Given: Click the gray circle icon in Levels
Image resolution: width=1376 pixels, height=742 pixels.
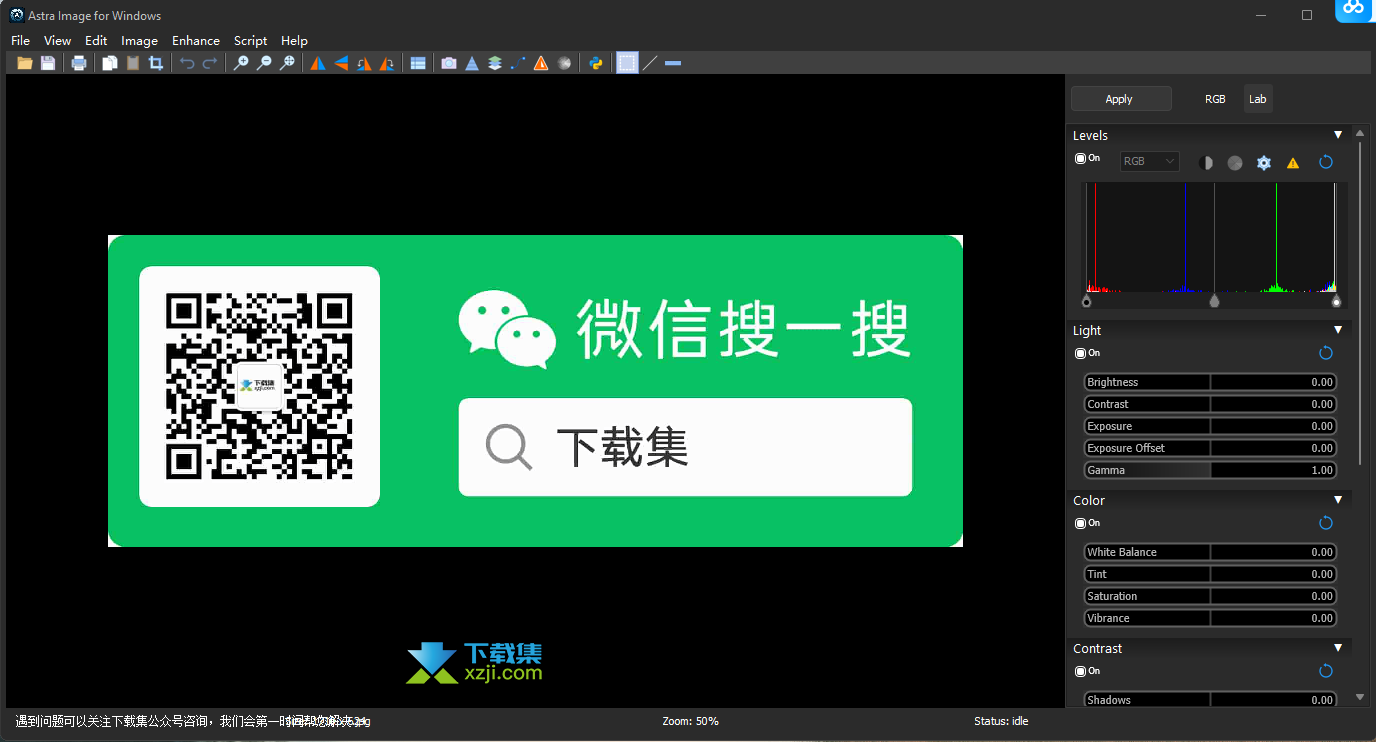Looking at the screenshot, I should (1235, 162).
